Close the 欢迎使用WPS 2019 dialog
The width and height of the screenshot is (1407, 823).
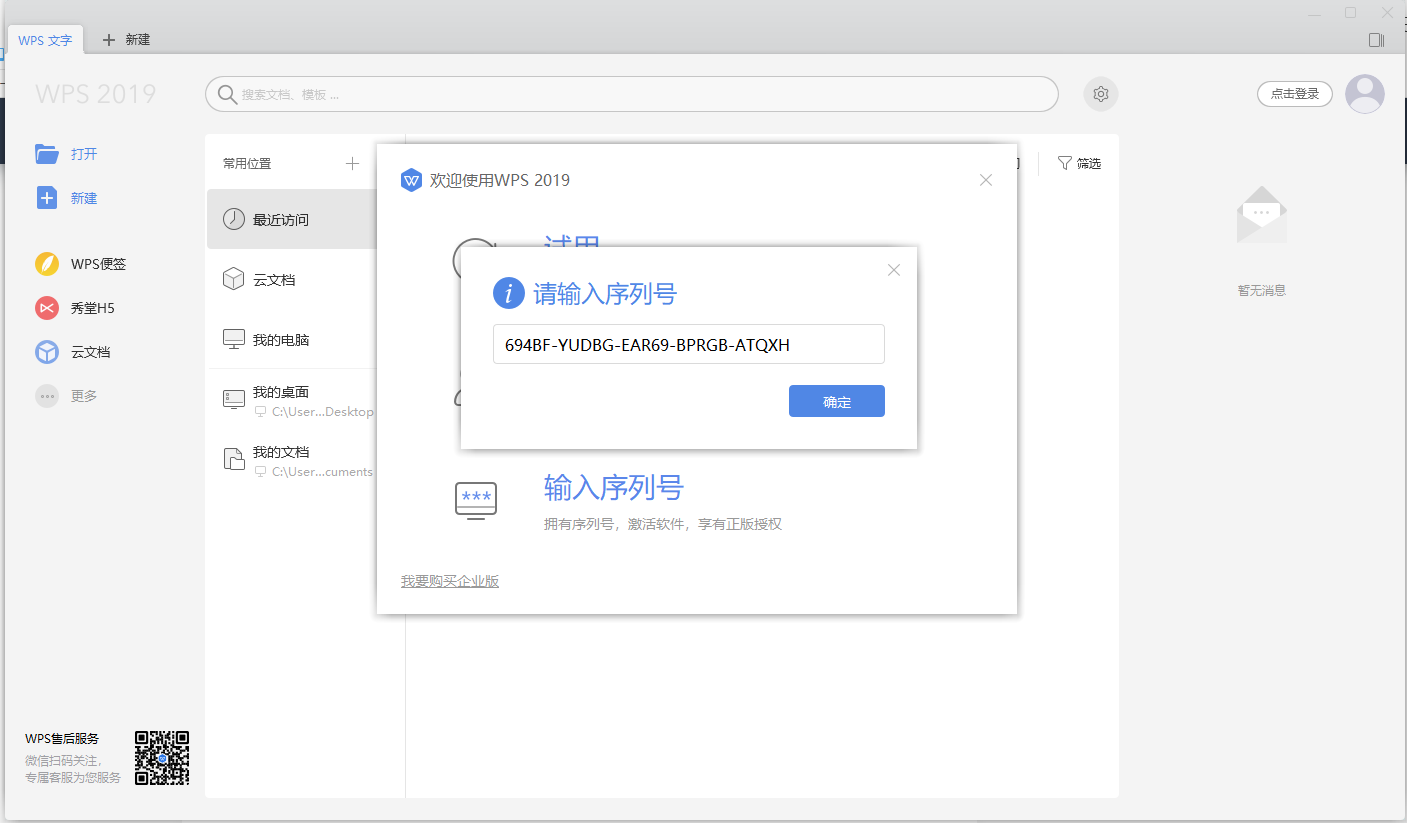[986, 180]
